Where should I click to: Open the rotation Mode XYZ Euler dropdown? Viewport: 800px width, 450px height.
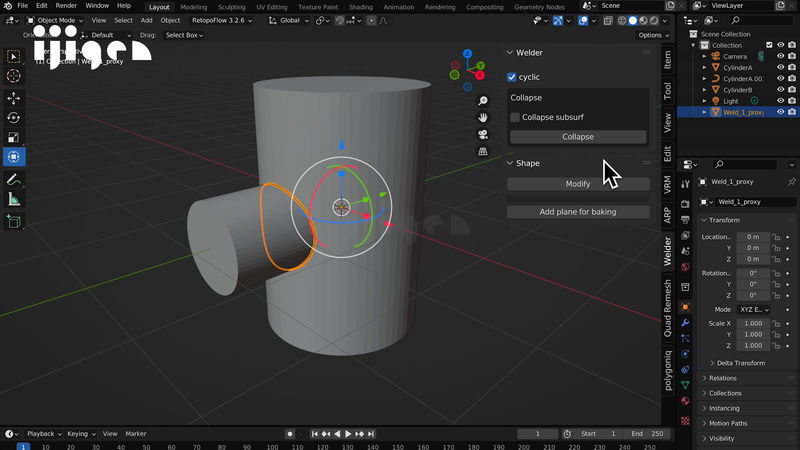pyautogui.click(x=752, y=310)
